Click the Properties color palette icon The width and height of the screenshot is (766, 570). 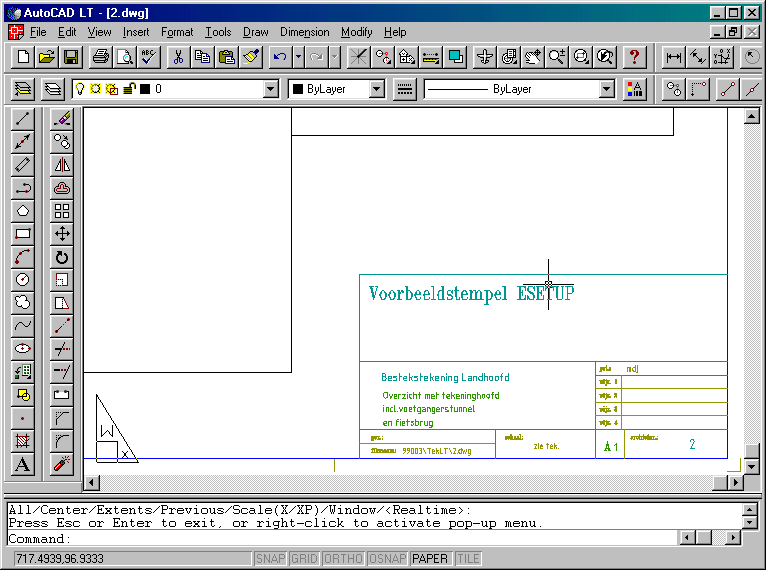(635, 89)
